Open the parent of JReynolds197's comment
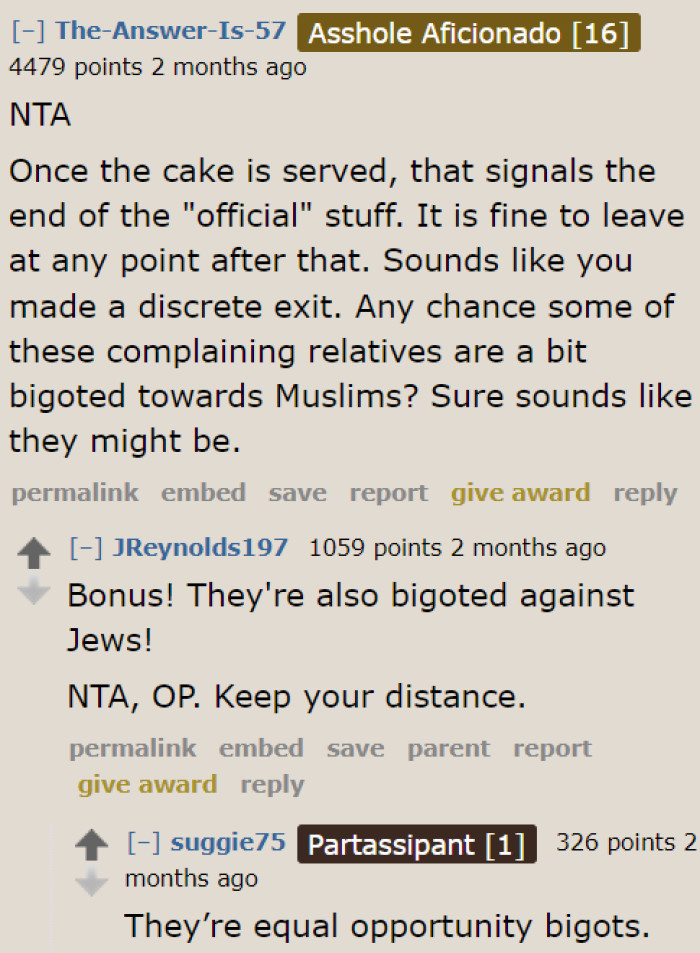Viewport: 700px width, 953px height. 448,748
